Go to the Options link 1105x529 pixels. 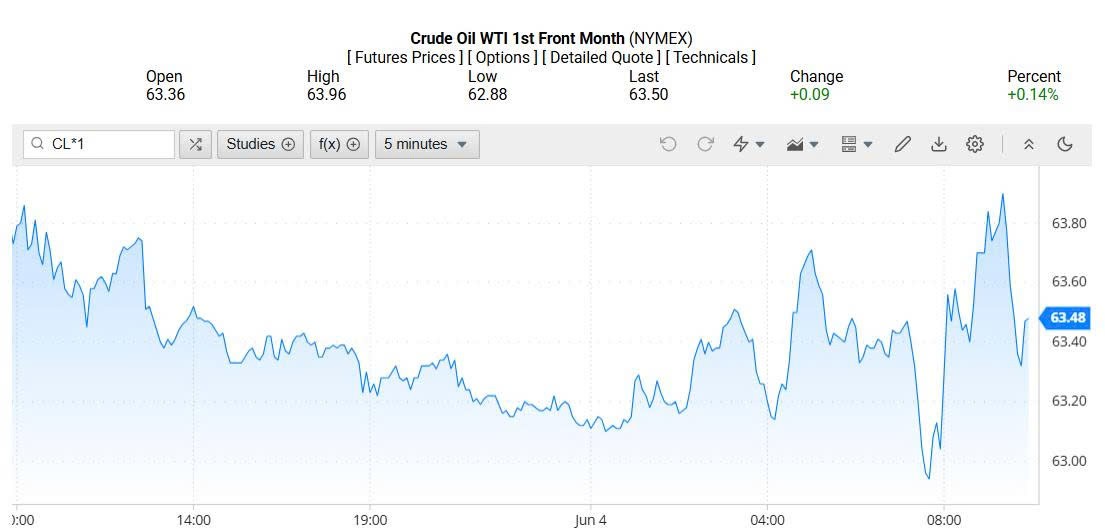tap(503, 58)
